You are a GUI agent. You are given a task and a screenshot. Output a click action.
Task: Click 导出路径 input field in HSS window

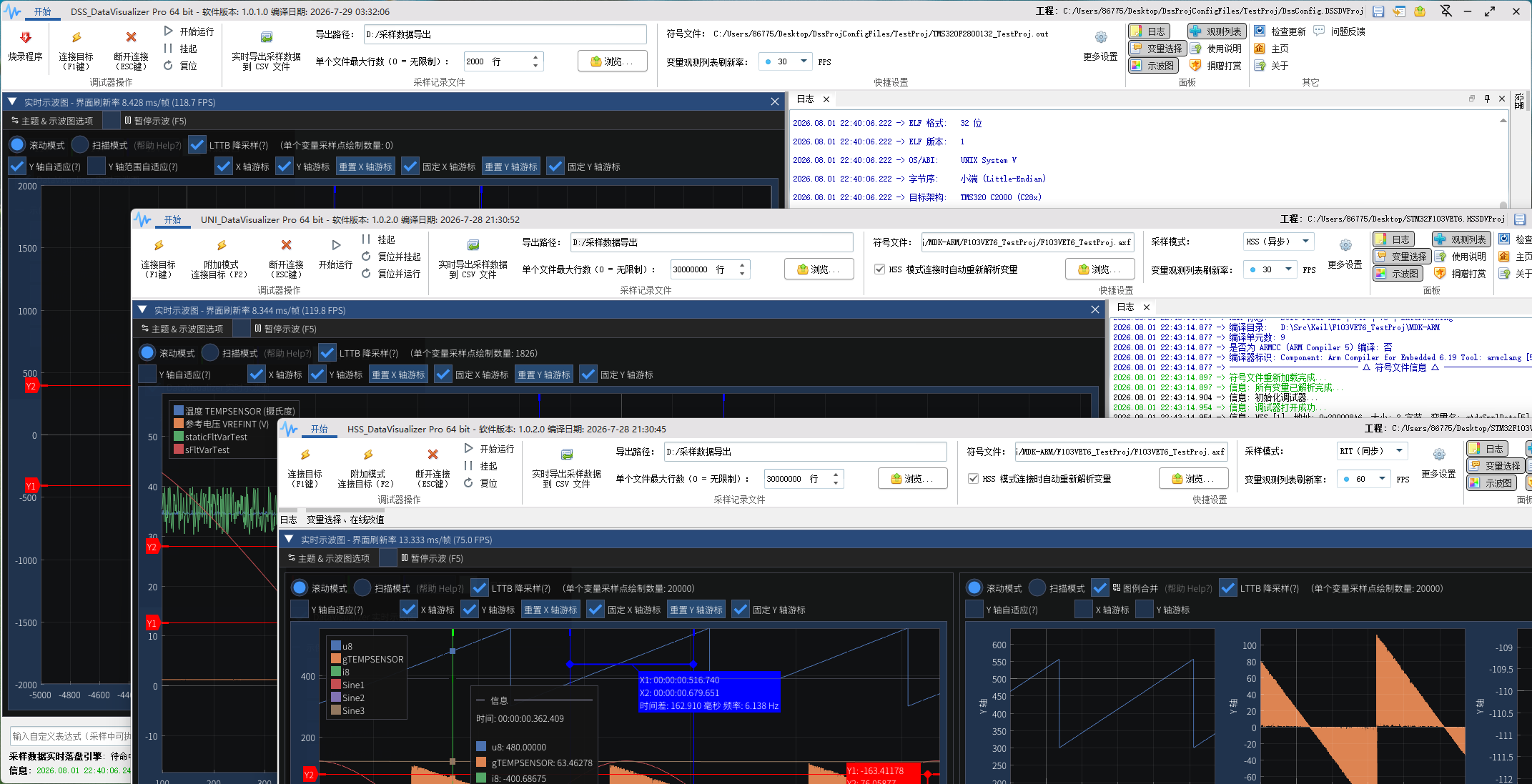click(805, 452)
